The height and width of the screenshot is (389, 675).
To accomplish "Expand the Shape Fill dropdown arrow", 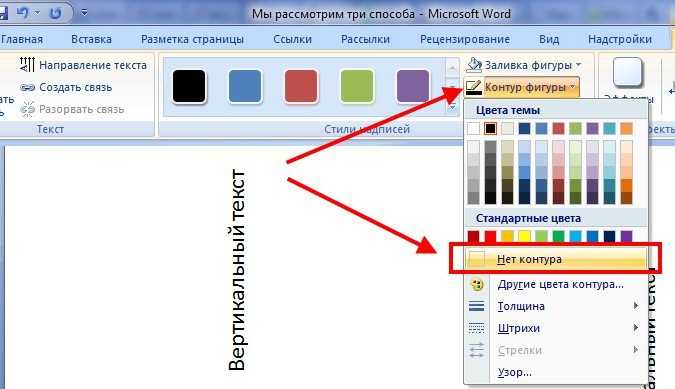I will [x=578, y=65].
